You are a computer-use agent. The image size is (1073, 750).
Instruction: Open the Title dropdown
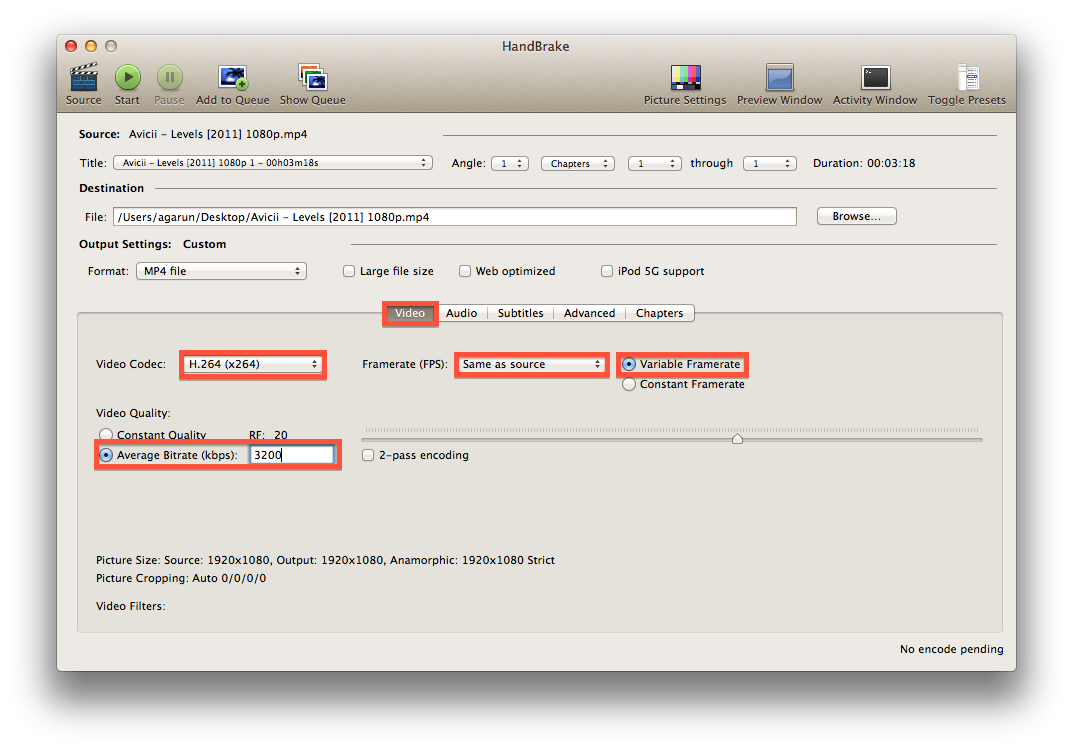[x=273, y=163]
